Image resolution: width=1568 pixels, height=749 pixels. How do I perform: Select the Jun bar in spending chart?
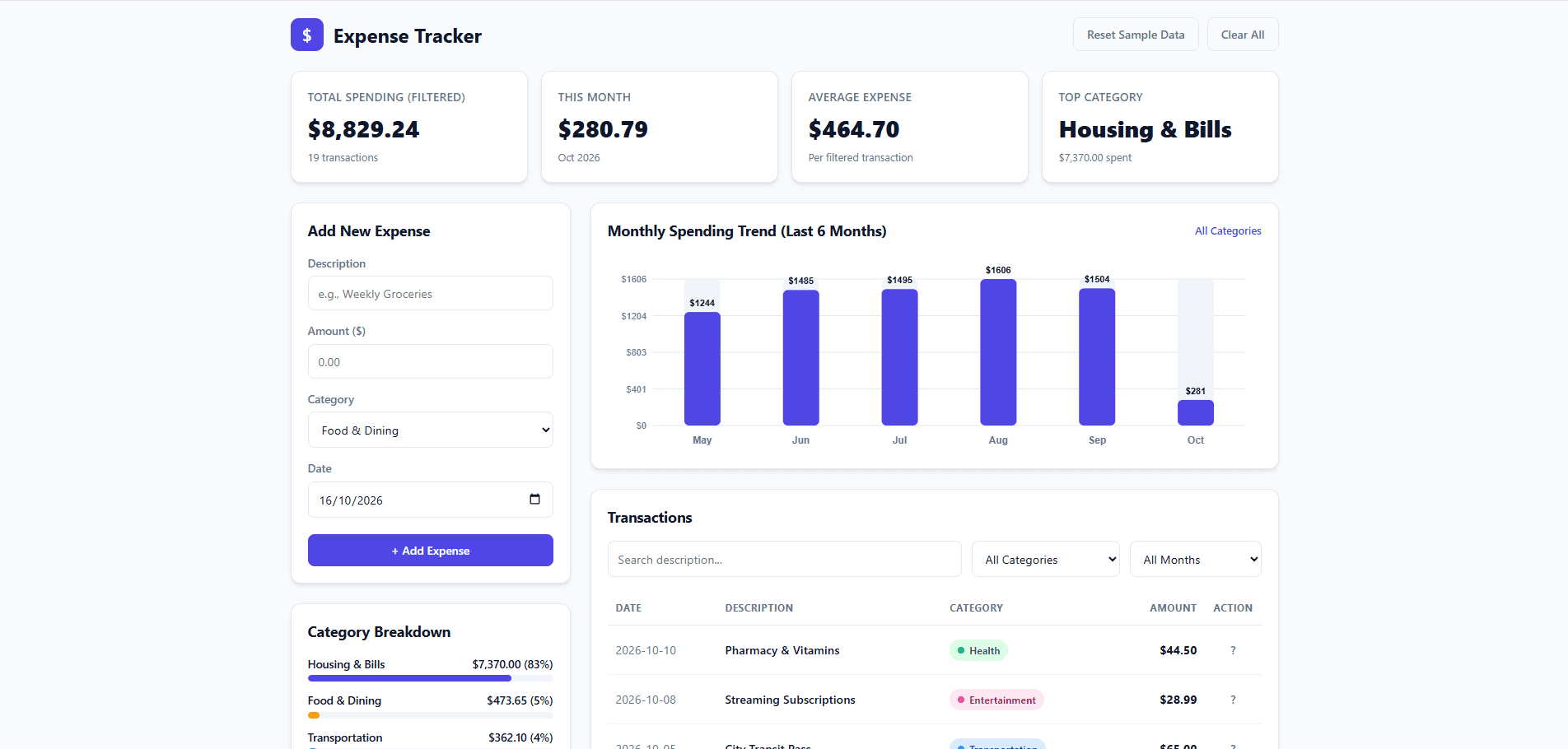coord(801,358)
